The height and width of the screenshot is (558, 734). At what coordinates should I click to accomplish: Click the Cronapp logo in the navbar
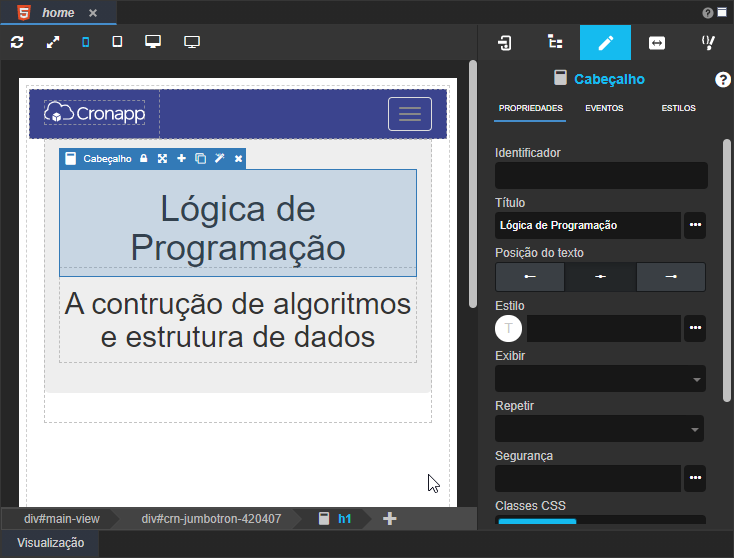[x=95, y=113]
